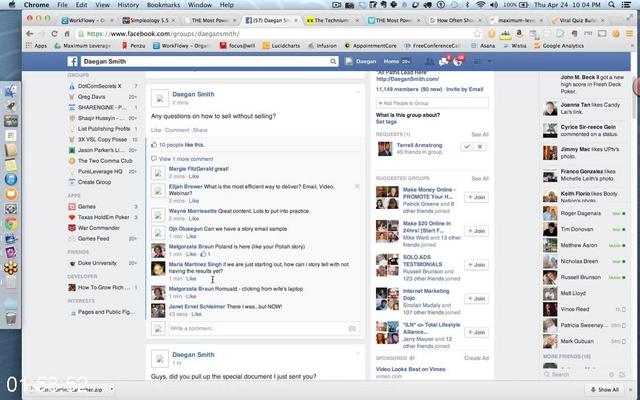Click the browser home icon
The width and height of the screenshot is (640, 400).
67,34
